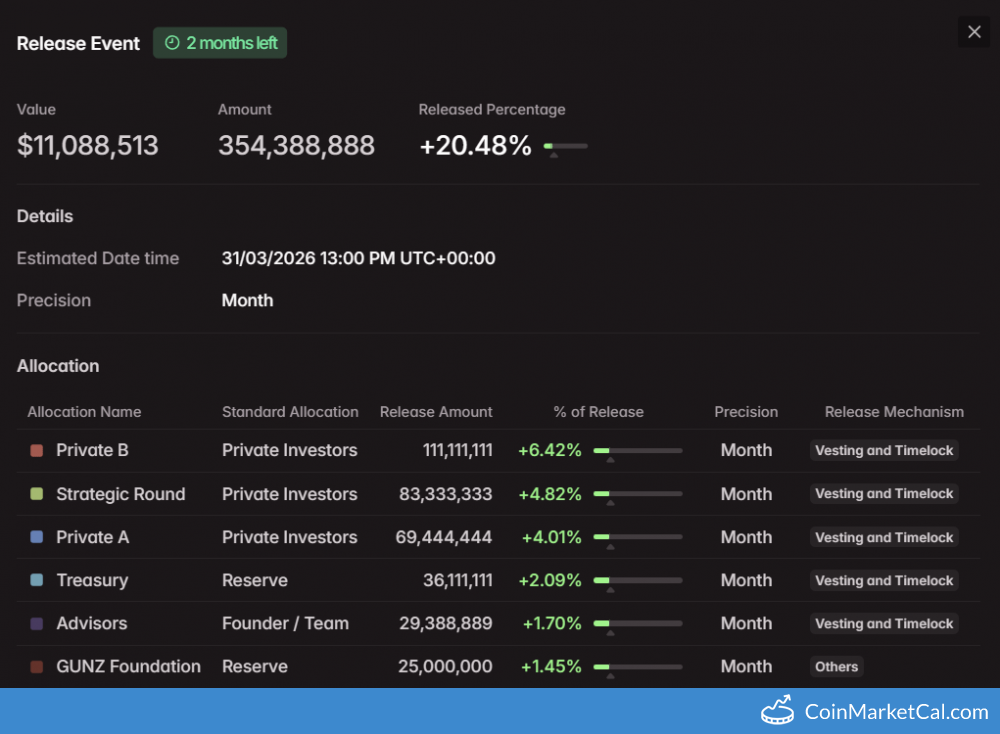
Task: Click the clock icon in time-left badge
Action: [172, 43]
